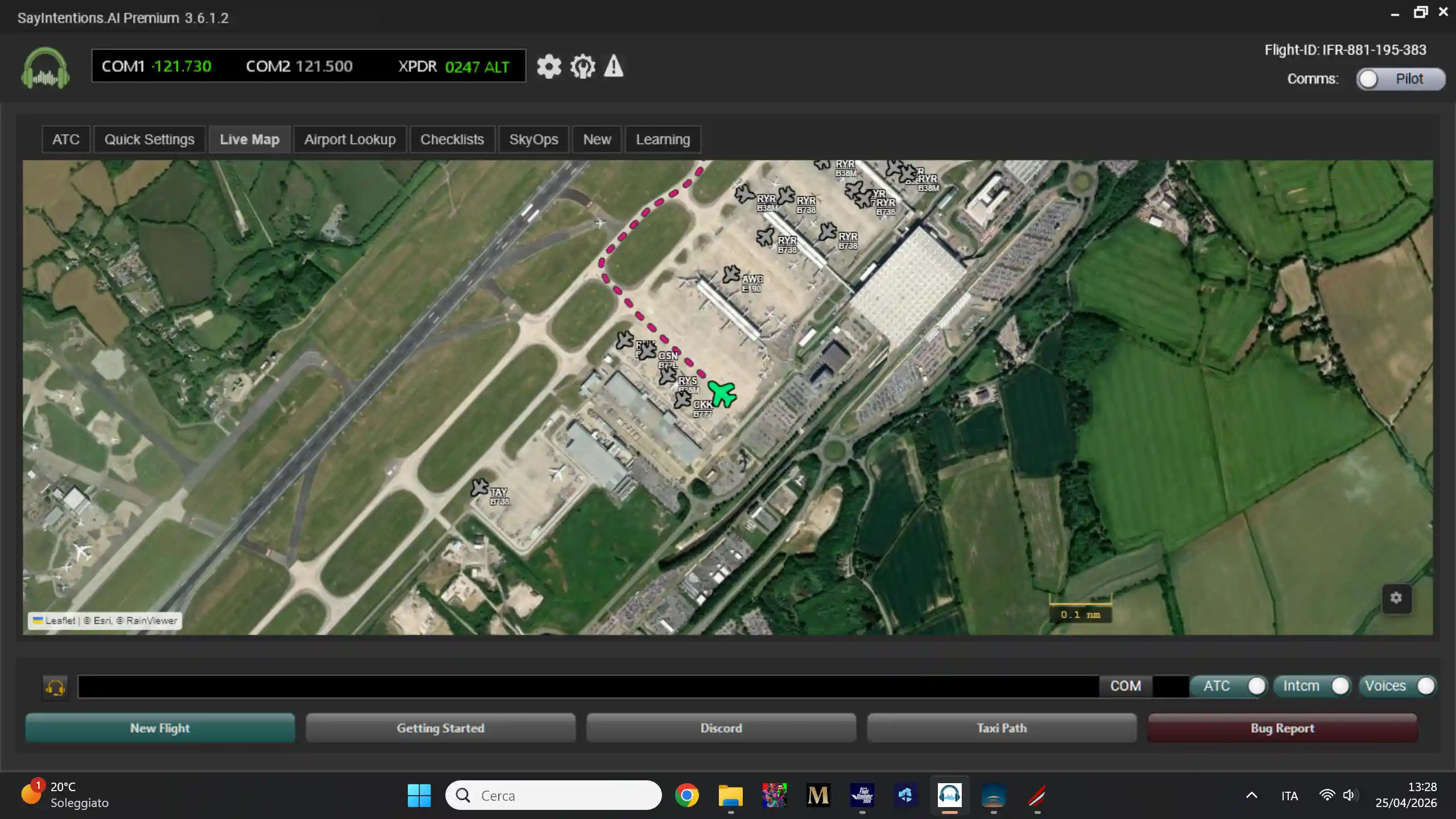Open the weather widget showing 20°C
Screen dimensions: 1456x819
[x=64, y=795]
